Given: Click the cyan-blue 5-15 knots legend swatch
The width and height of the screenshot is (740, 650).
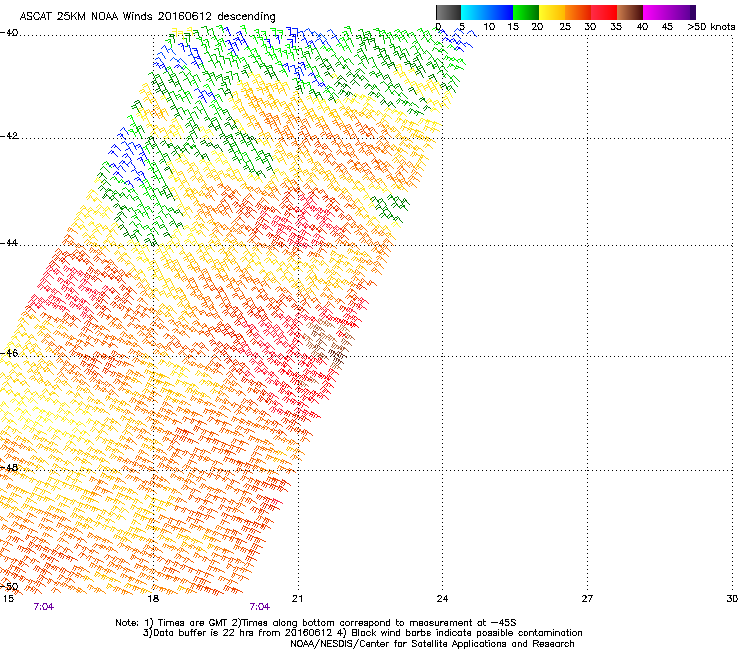Looking at the screenshot, I should tap(487, 12).
